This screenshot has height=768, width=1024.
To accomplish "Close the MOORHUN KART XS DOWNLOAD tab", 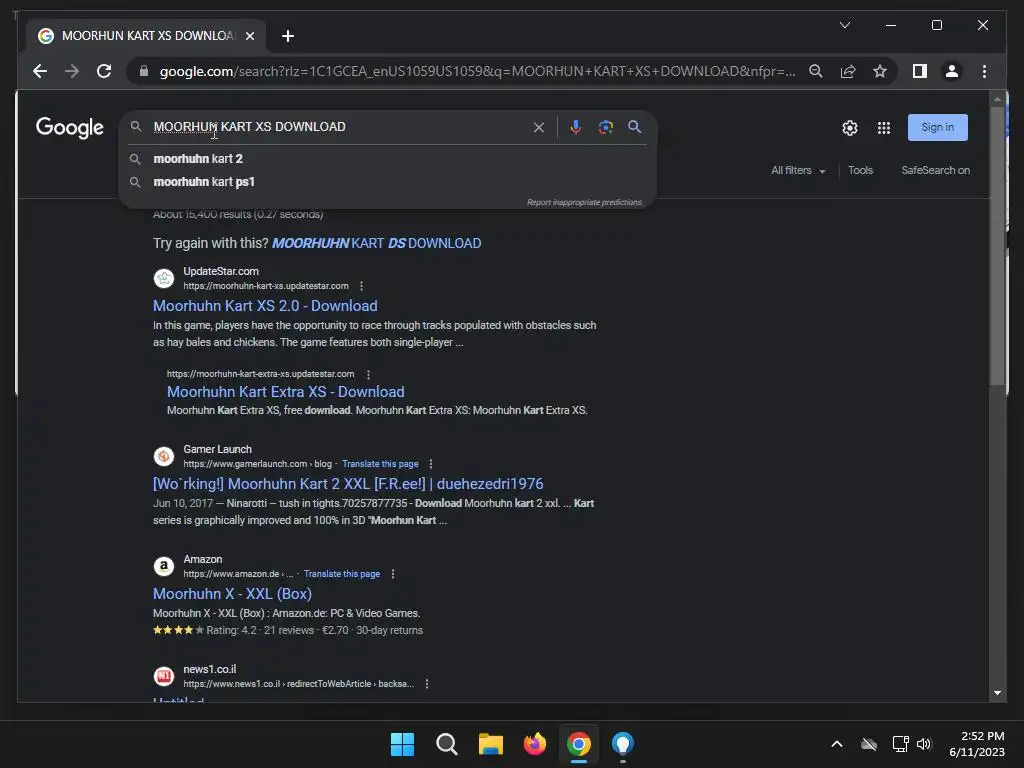I will pos(249,36).
